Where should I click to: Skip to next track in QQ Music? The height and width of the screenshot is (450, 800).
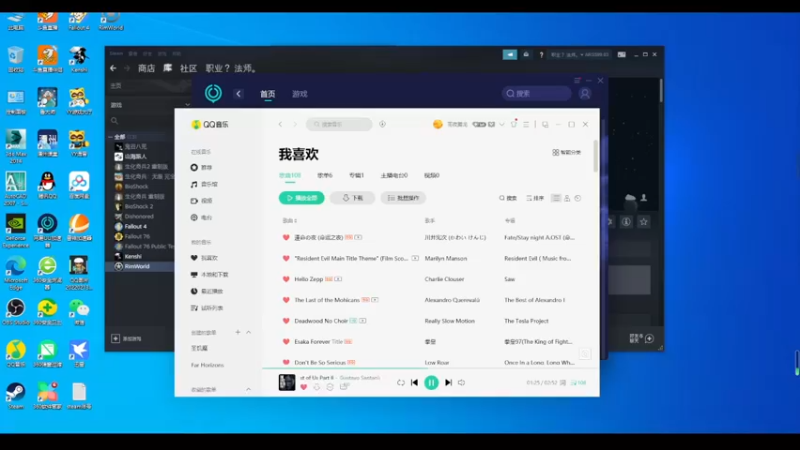[448, 382]
